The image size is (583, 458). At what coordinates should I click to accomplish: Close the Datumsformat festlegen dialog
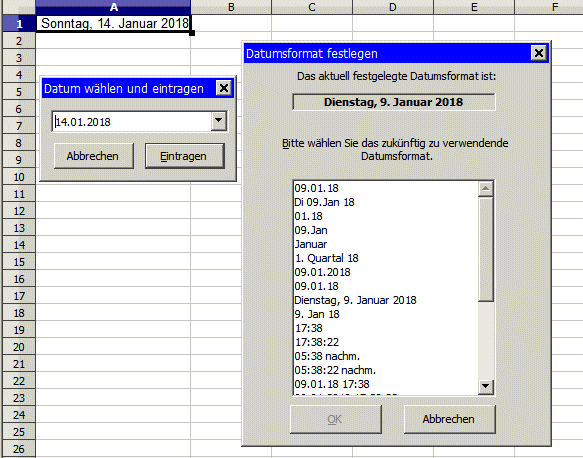pos(538,53)
